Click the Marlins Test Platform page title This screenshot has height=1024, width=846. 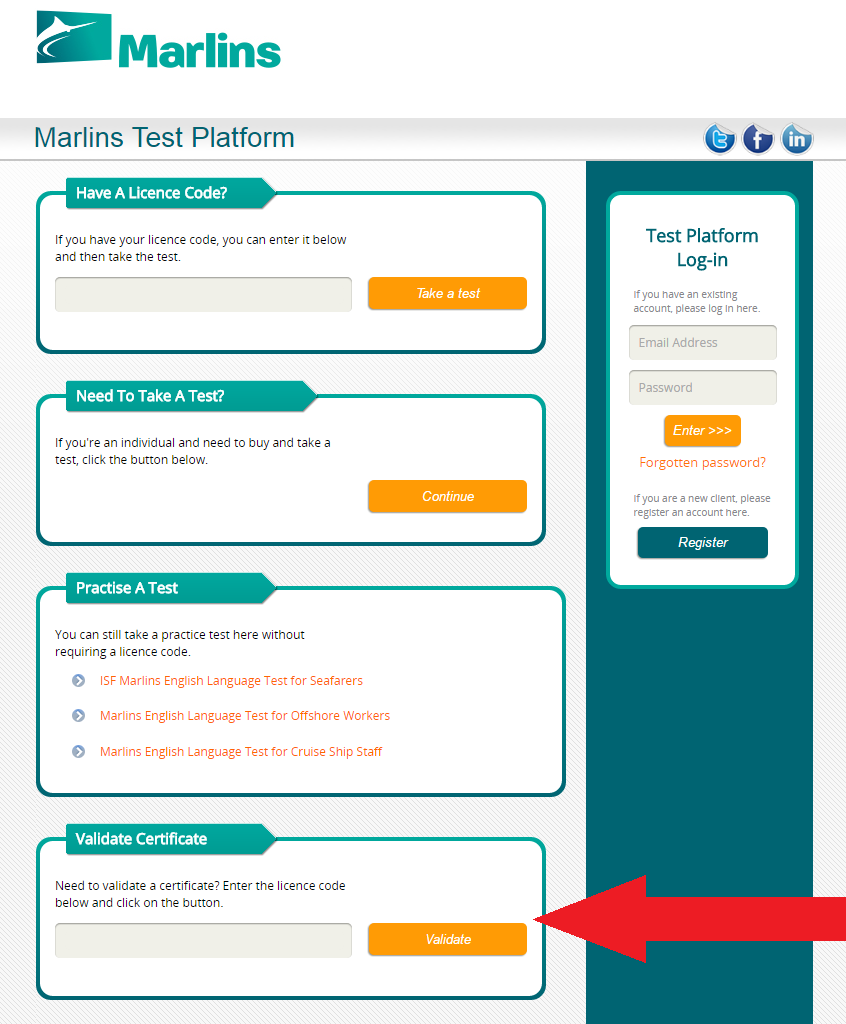pyautogui.click(x=164, y=138)
